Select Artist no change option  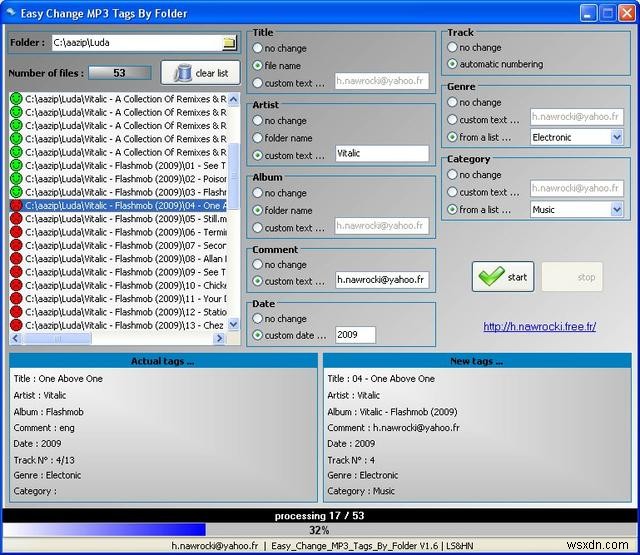pos(258,120)
